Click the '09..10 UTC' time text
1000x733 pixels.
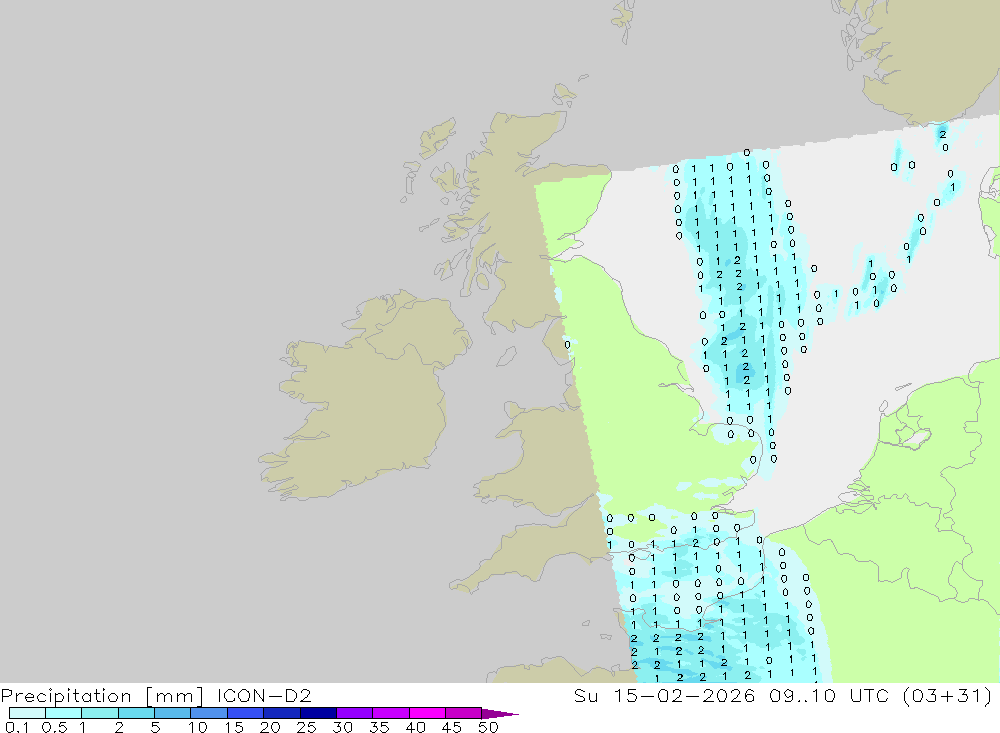[x=830, y=695]
